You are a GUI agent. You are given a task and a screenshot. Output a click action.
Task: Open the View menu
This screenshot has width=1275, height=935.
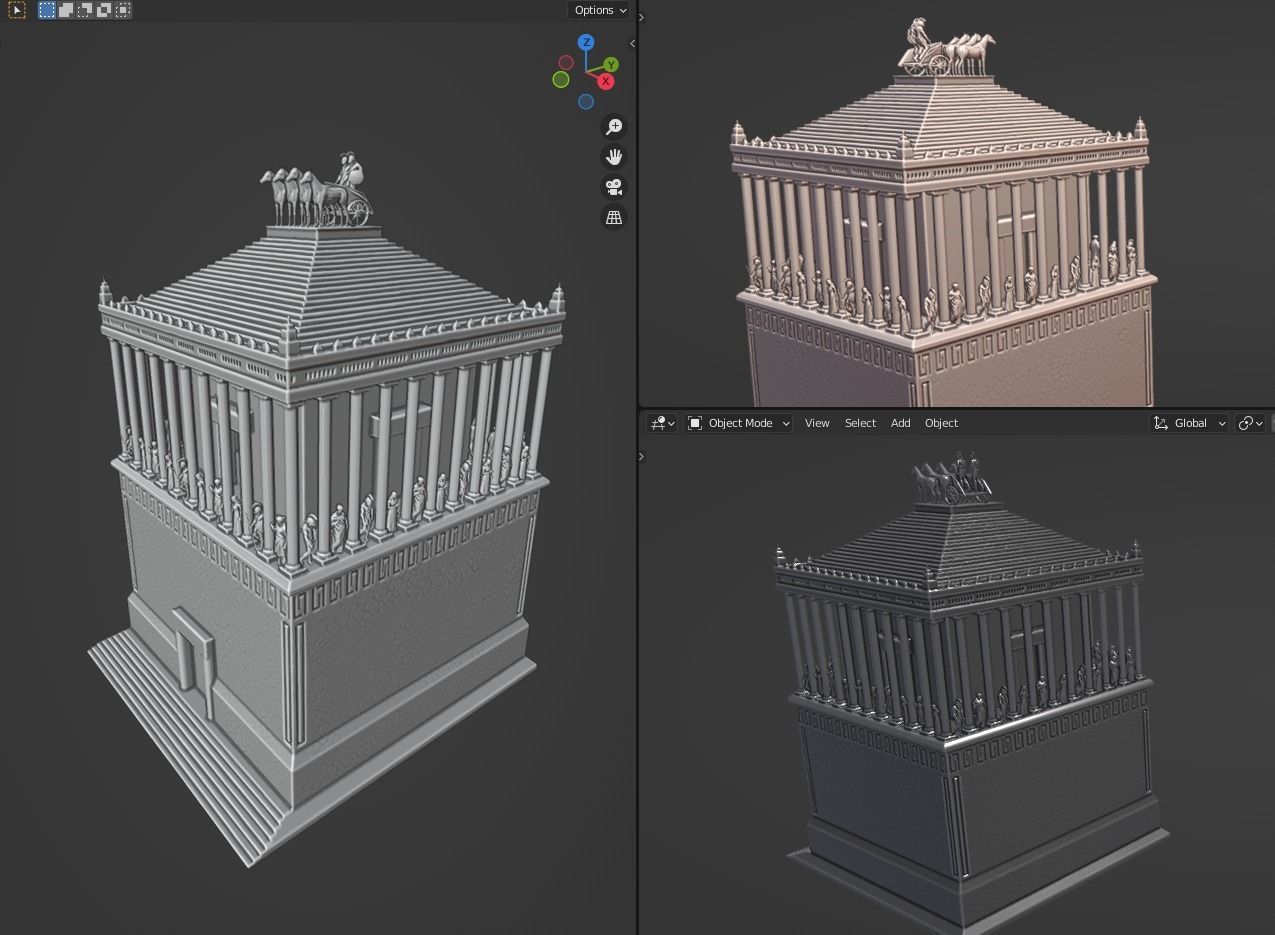click(x=817, y=423)
